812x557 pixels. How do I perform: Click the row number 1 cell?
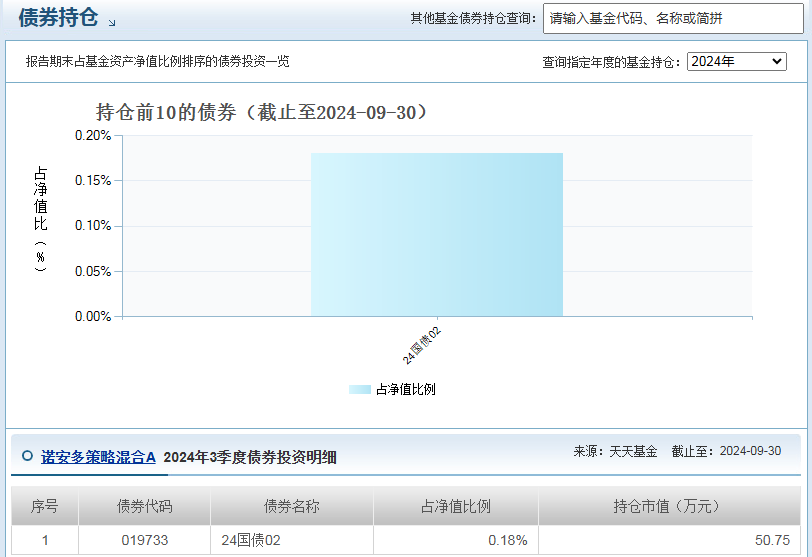(45, 540)
